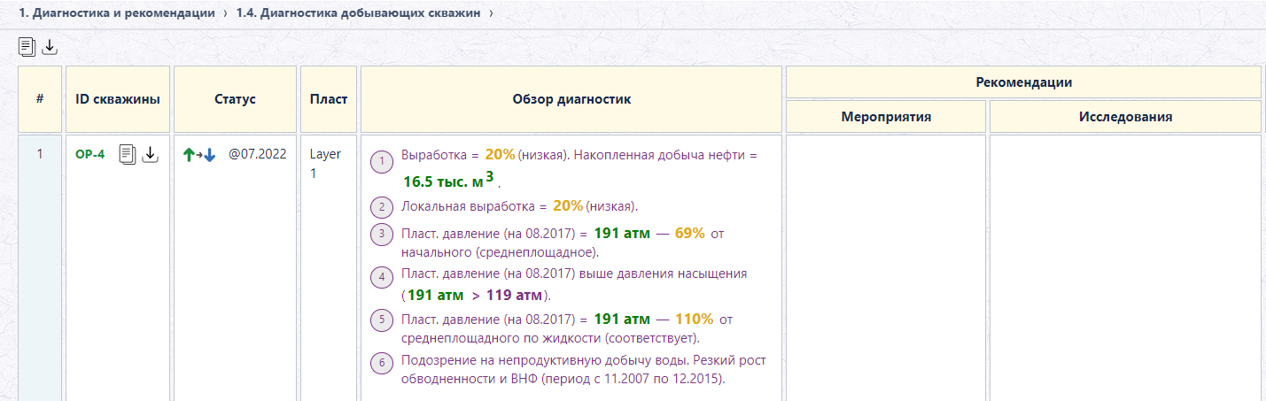Open the OP-4 well link

(90, 155)
